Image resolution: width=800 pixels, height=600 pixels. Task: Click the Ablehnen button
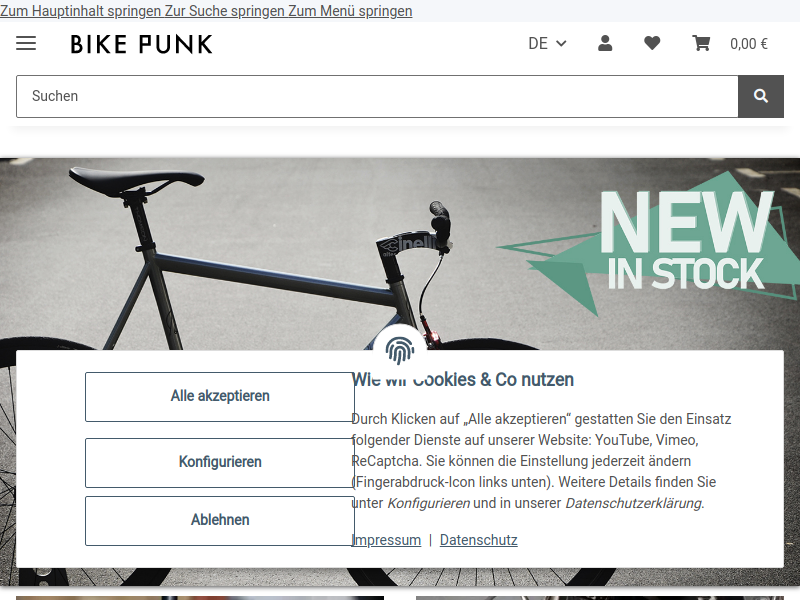(220, 520)
